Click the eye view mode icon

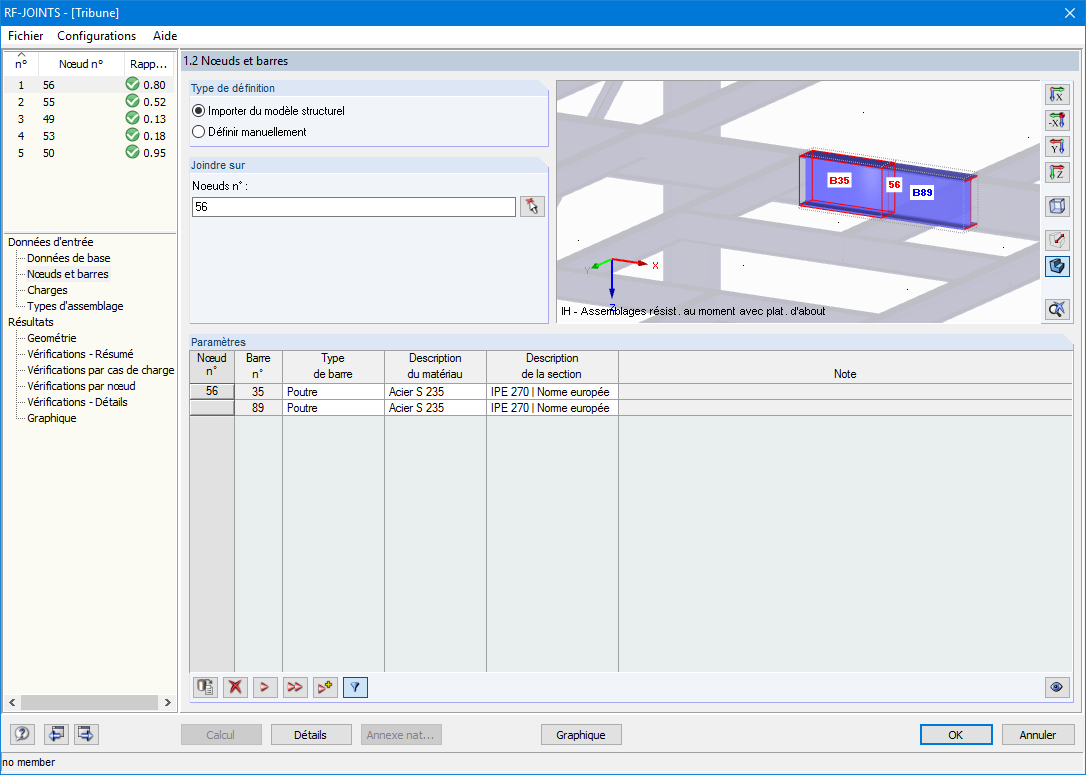point(1056,687)
